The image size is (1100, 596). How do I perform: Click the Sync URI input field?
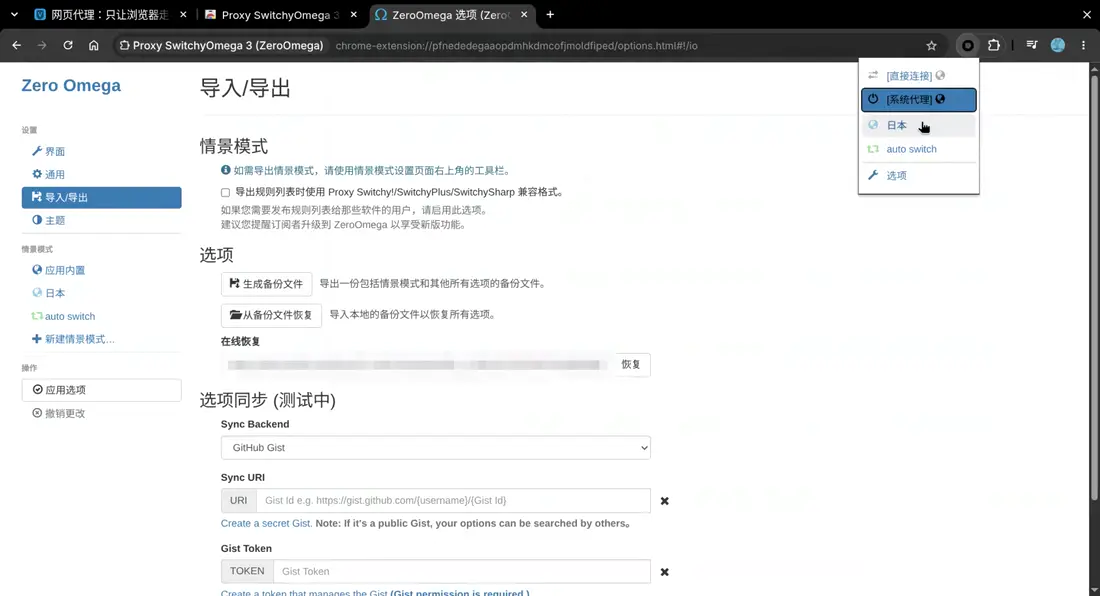tap(453, 501)
